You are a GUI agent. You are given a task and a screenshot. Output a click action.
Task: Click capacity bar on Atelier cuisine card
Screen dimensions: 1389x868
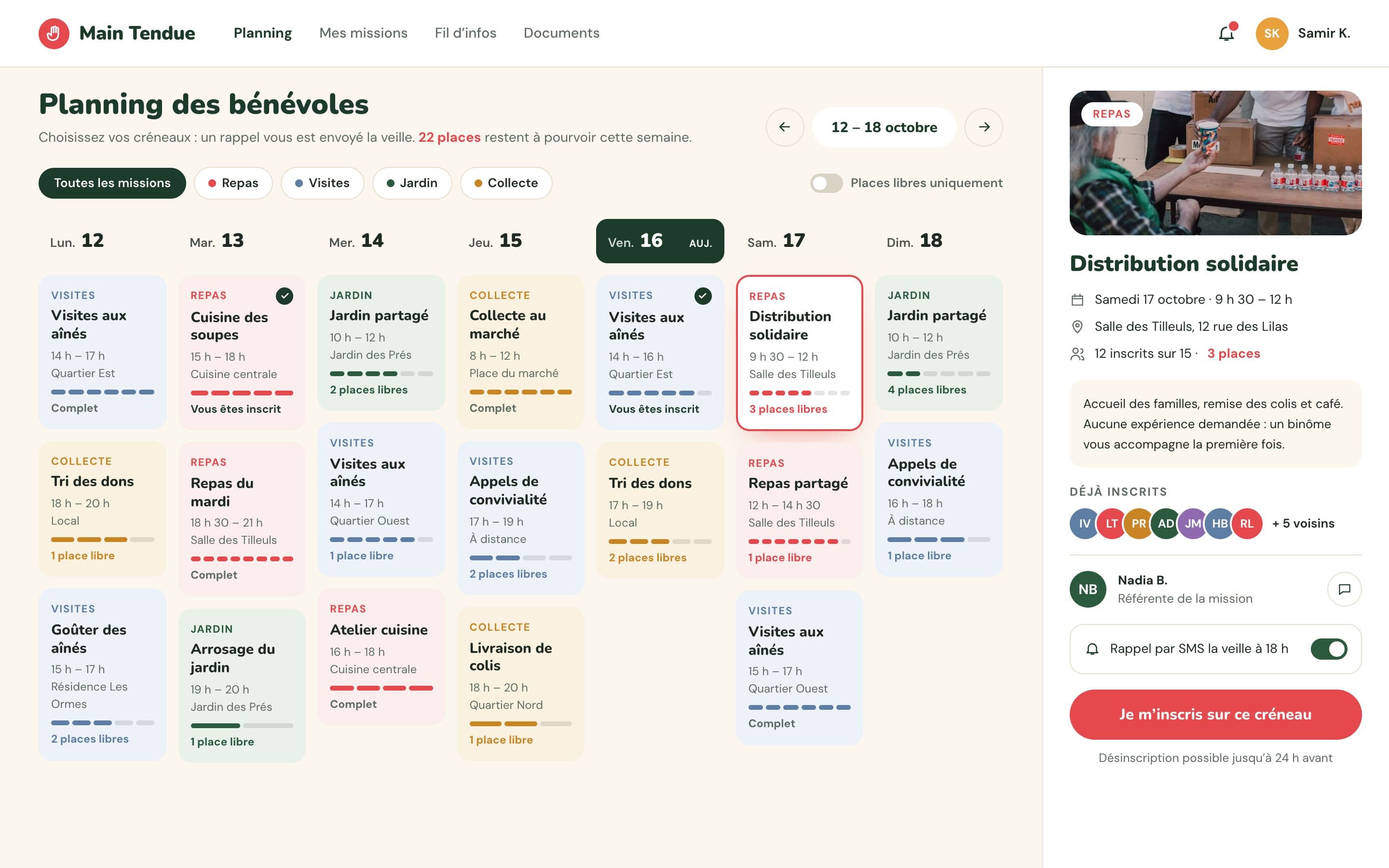click(381, 688)
